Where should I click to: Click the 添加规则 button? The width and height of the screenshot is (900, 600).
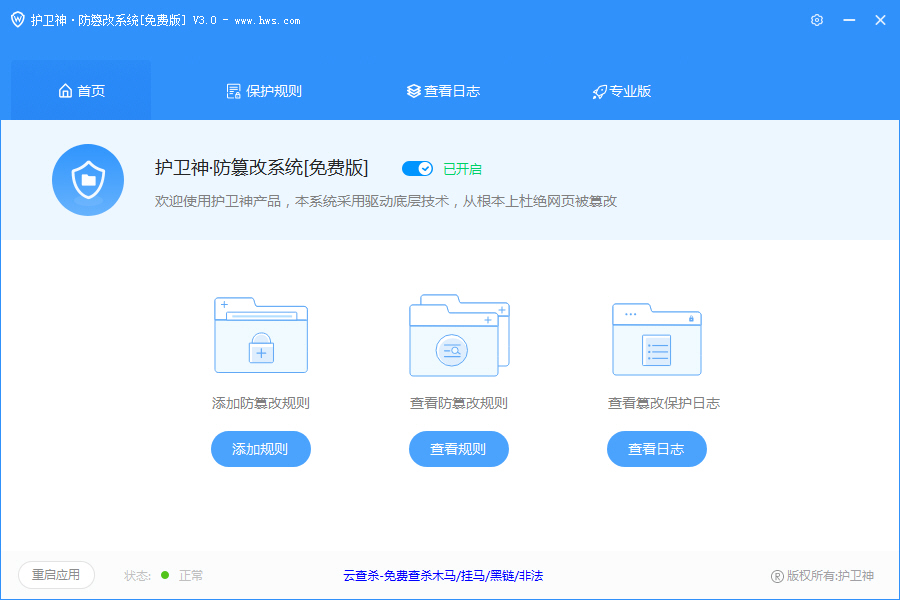pos(261,449)
